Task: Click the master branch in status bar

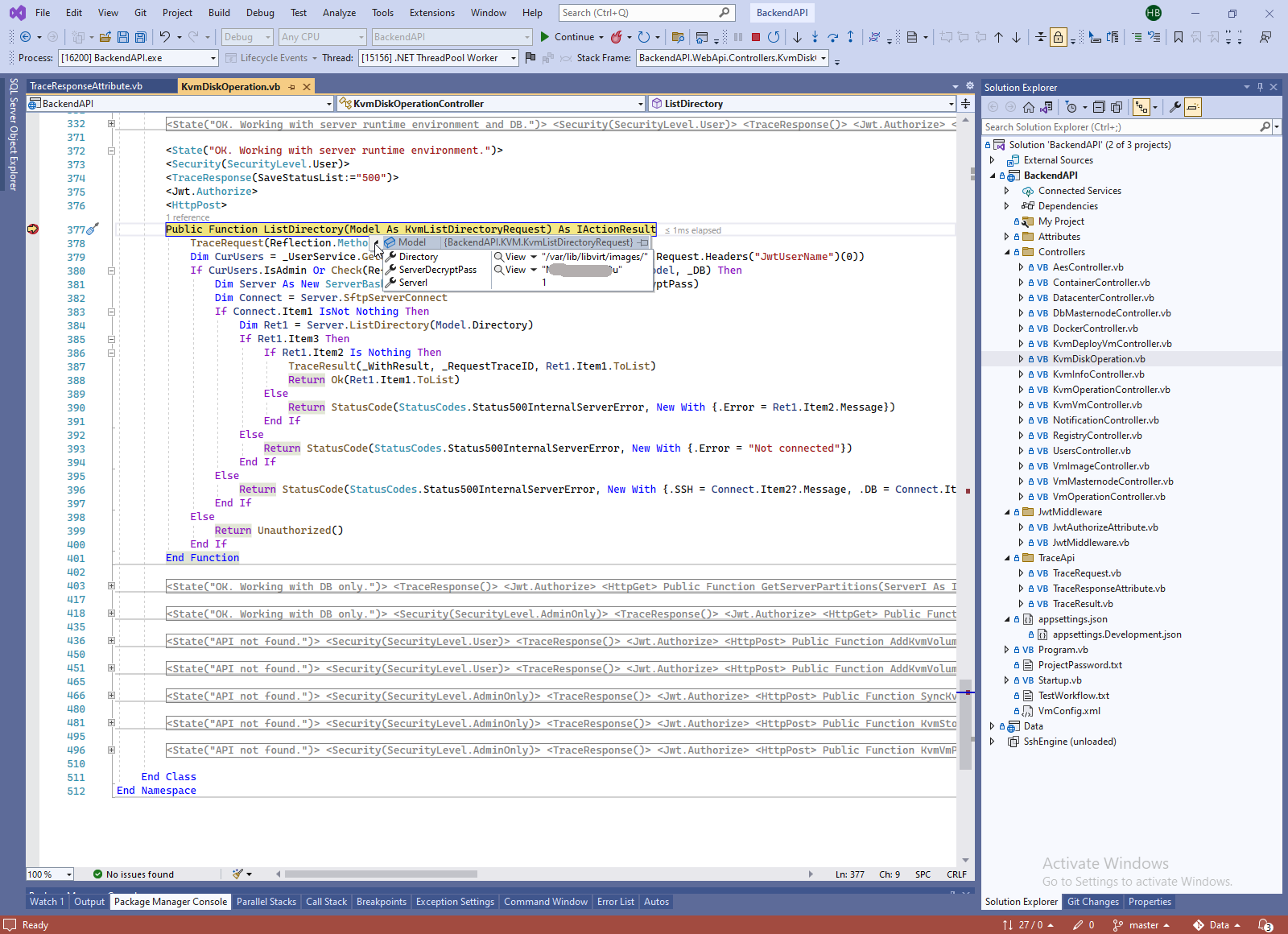Action: click(1142, 925)
